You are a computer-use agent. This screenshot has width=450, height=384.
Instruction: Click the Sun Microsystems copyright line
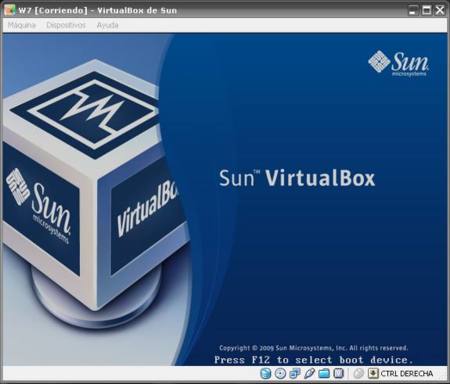[313, 348]
